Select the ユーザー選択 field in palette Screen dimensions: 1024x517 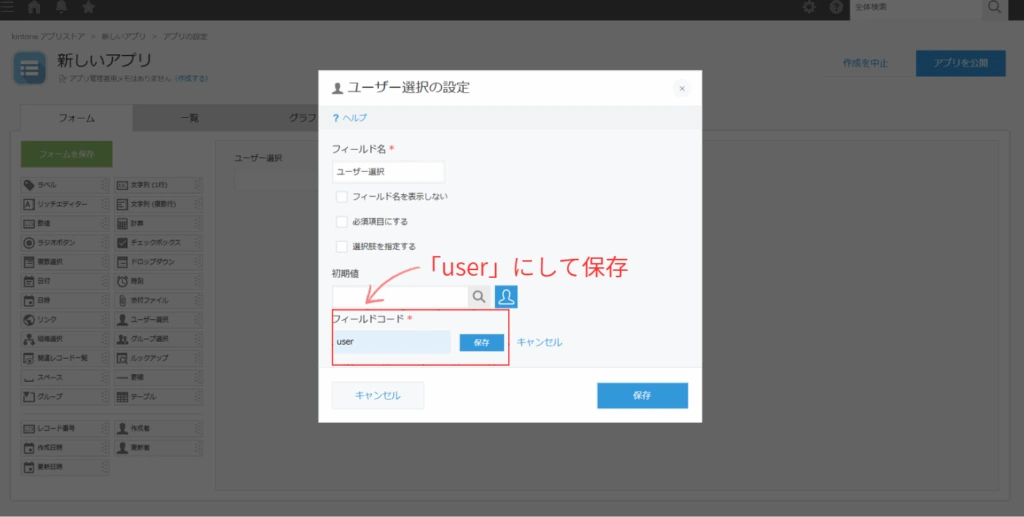[x=158, y=320]
